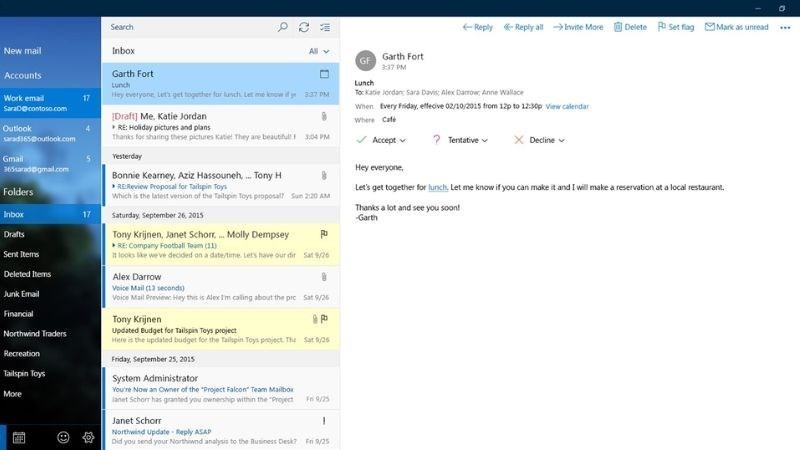
Task: Open Janet Schorr Northwind Update message
Action: [x=220, y=430]
